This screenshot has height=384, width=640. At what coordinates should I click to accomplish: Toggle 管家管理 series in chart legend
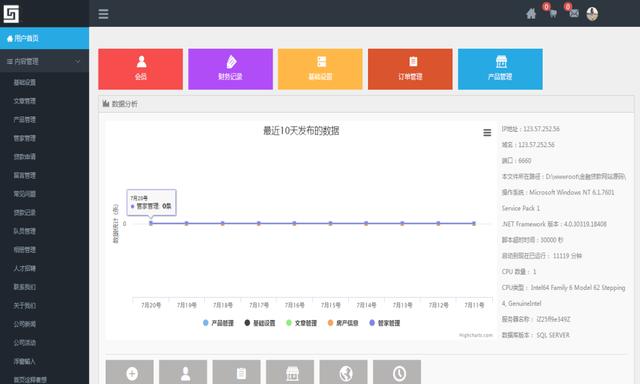385,323
